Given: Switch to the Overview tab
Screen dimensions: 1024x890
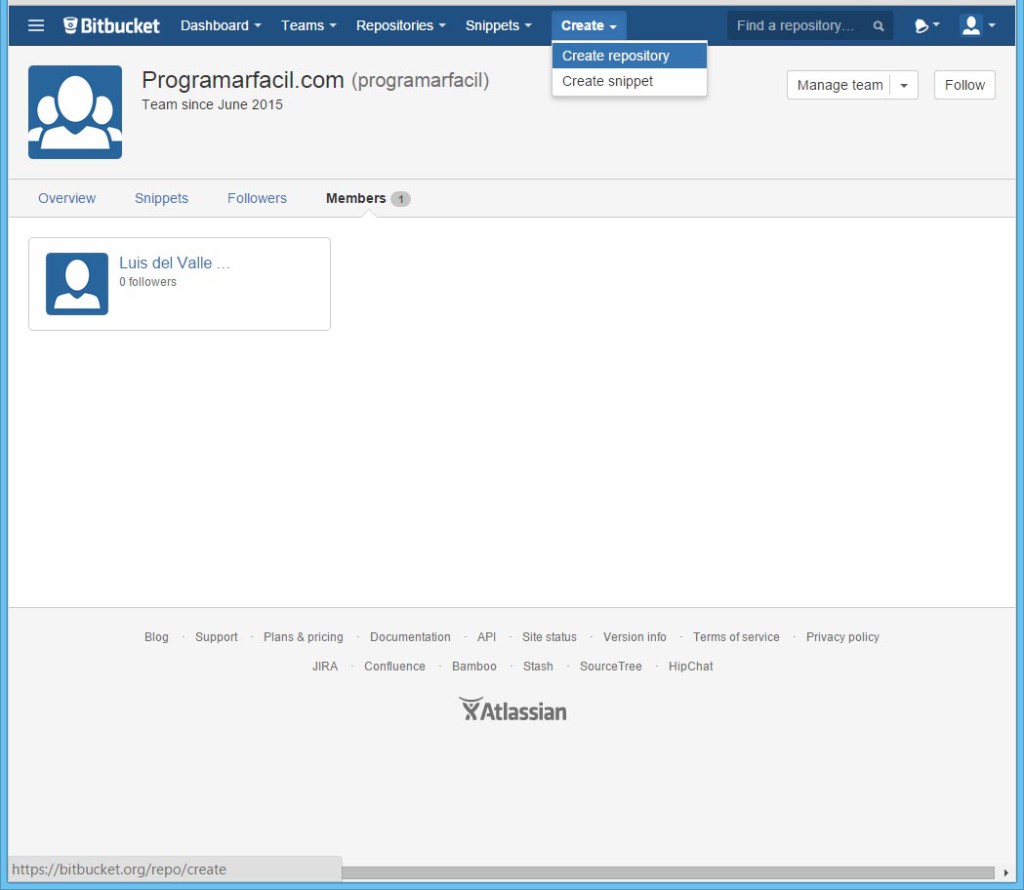Looking at the screenshot, I should pyautogui.click(x=67, y=198).
